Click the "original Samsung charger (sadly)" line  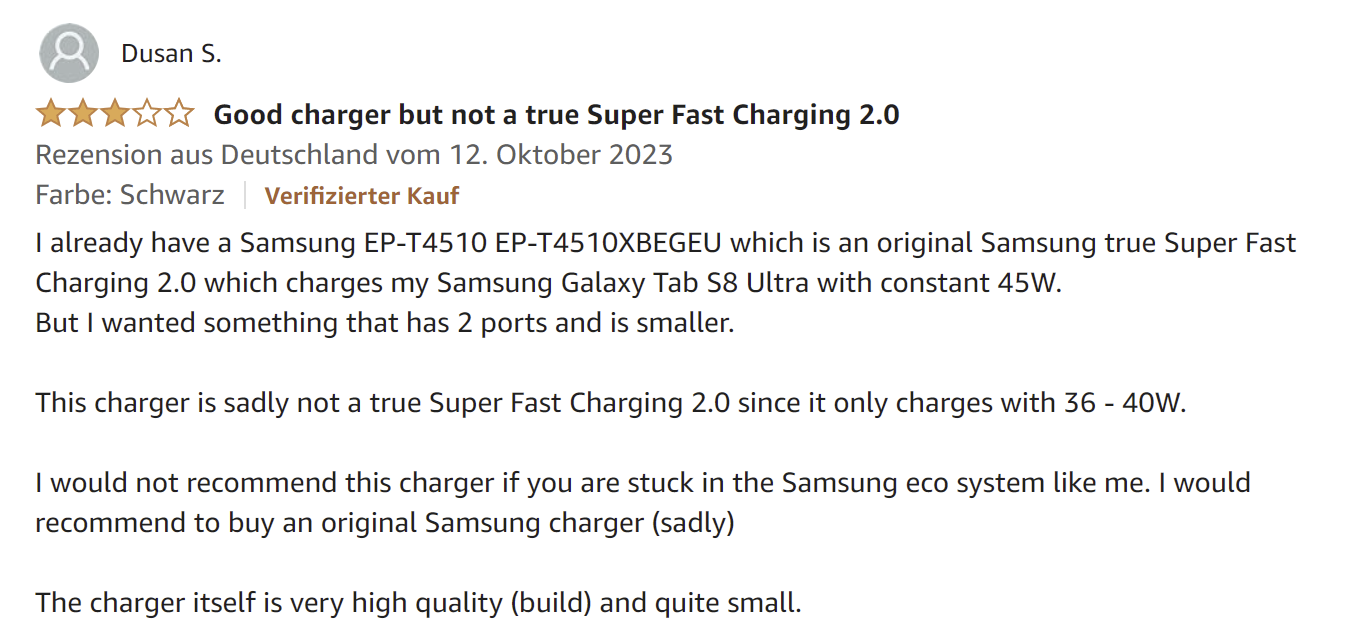(x=578, y=523)
